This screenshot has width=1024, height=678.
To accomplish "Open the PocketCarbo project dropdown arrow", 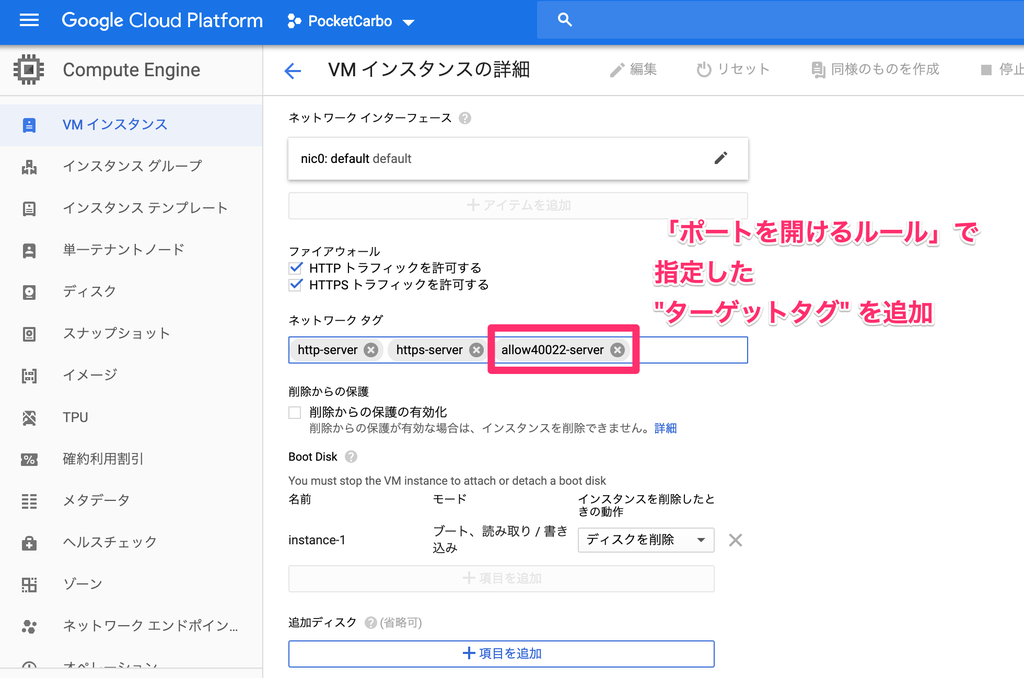I will click(409, 22).
